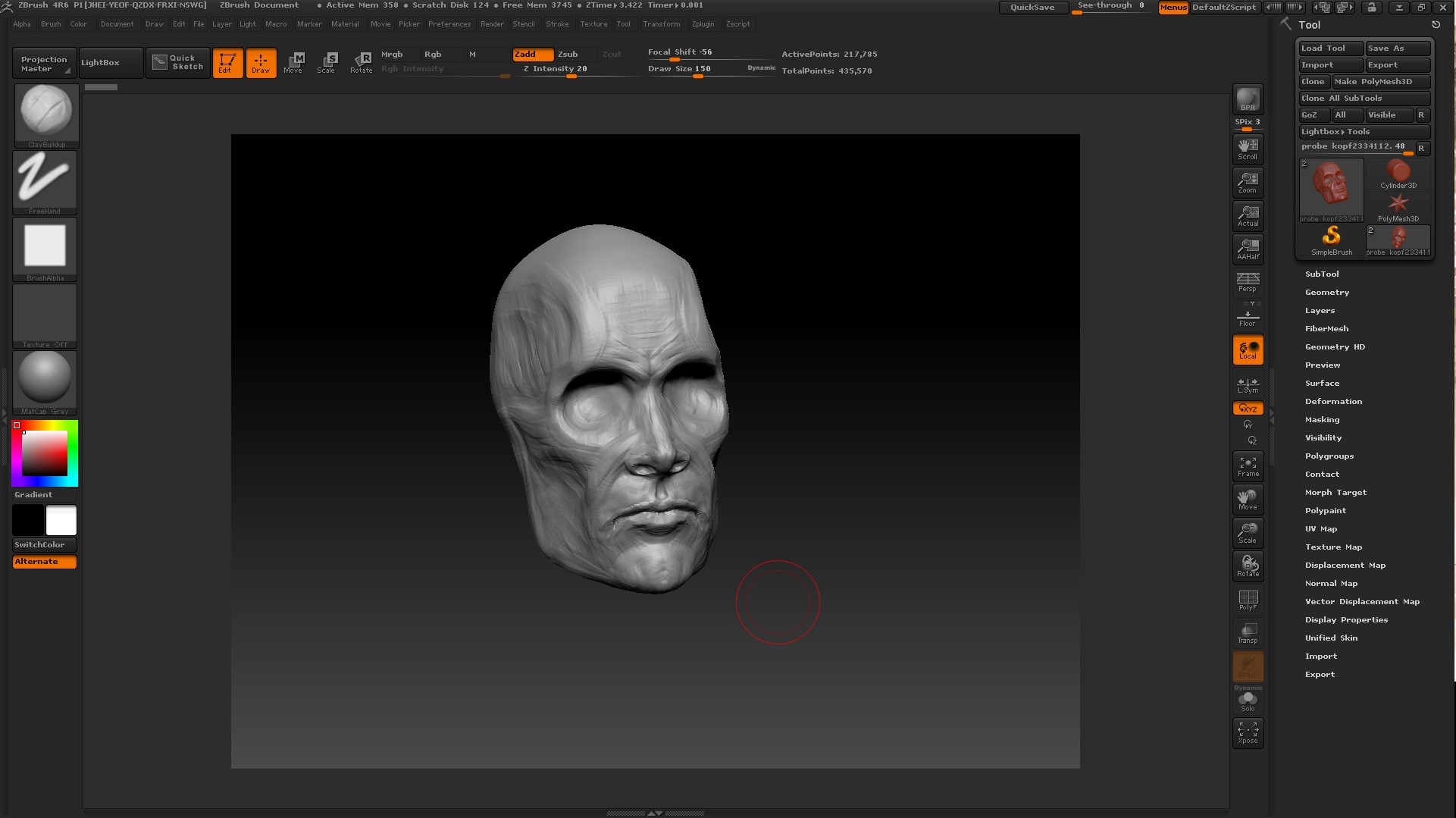Click the BPR render icon

(1248, 99)
